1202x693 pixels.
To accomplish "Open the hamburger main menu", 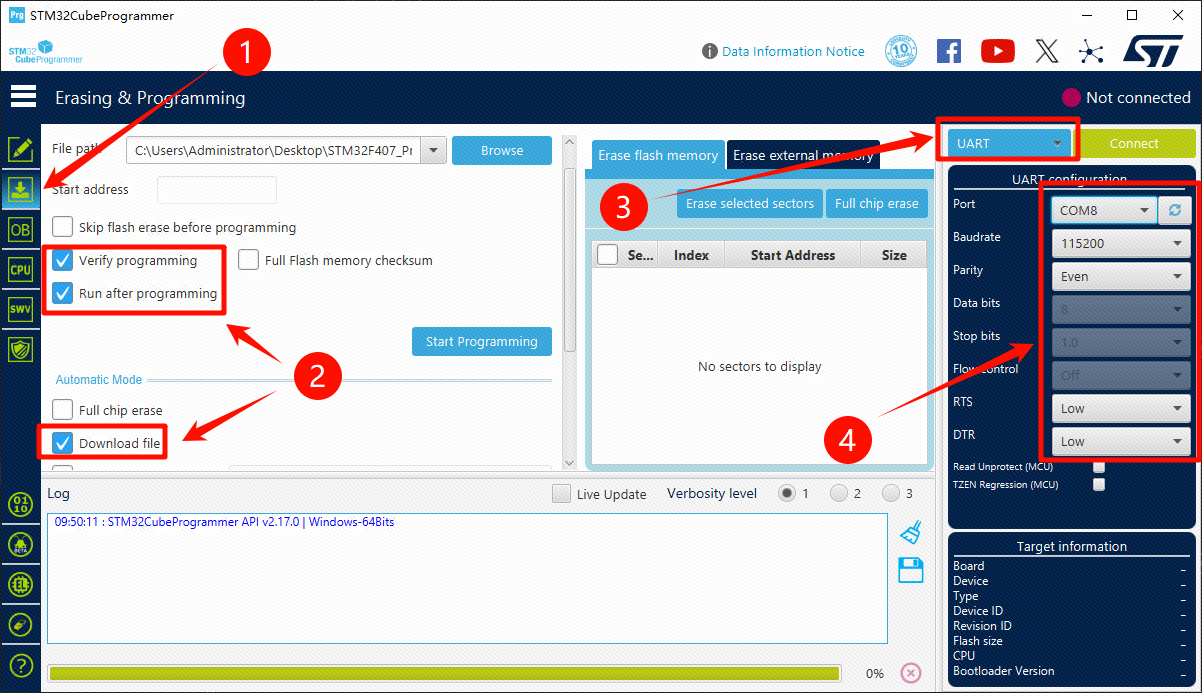I will (x=23, y=97).
